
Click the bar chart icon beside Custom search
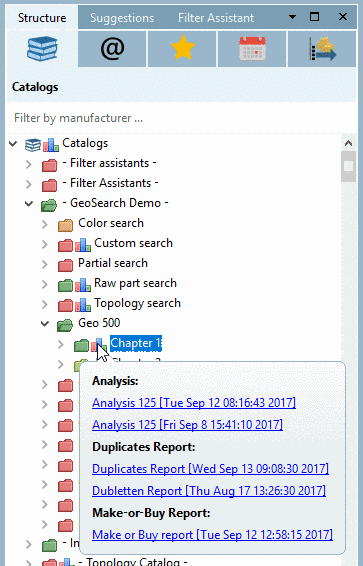coord(83,245)
